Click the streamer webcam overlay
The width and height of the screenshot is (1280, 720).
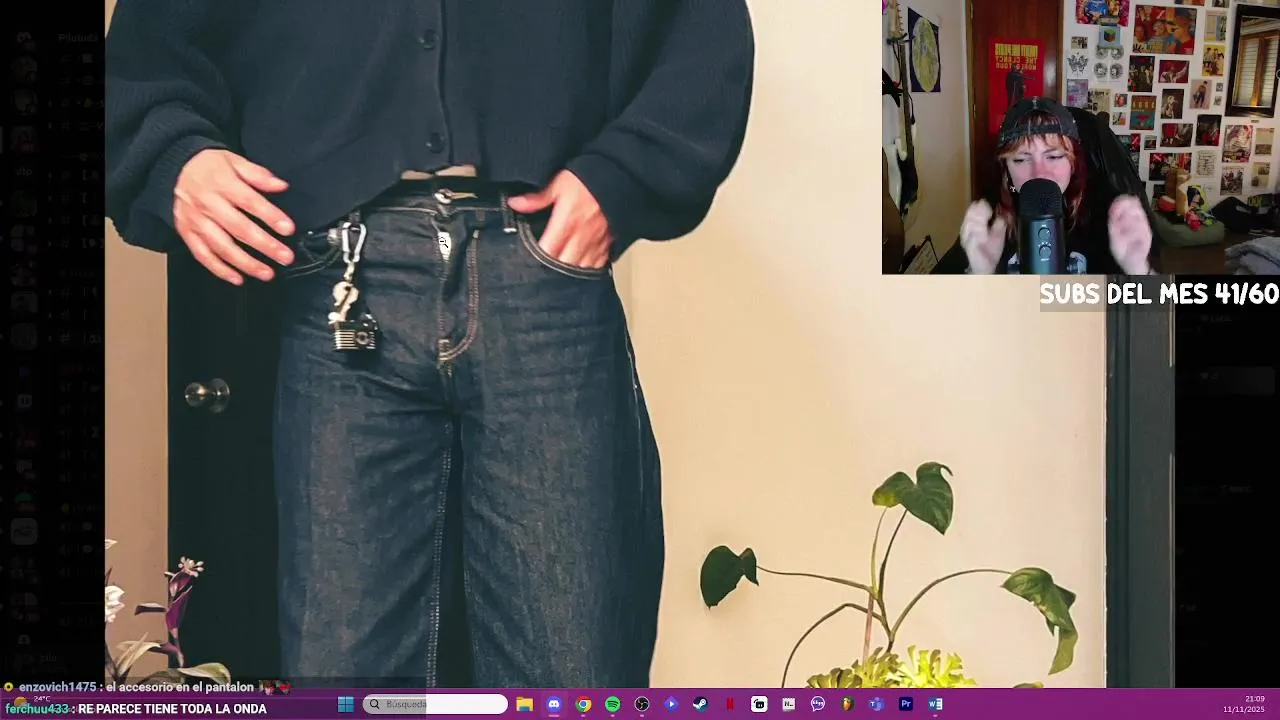(1080, 137)
